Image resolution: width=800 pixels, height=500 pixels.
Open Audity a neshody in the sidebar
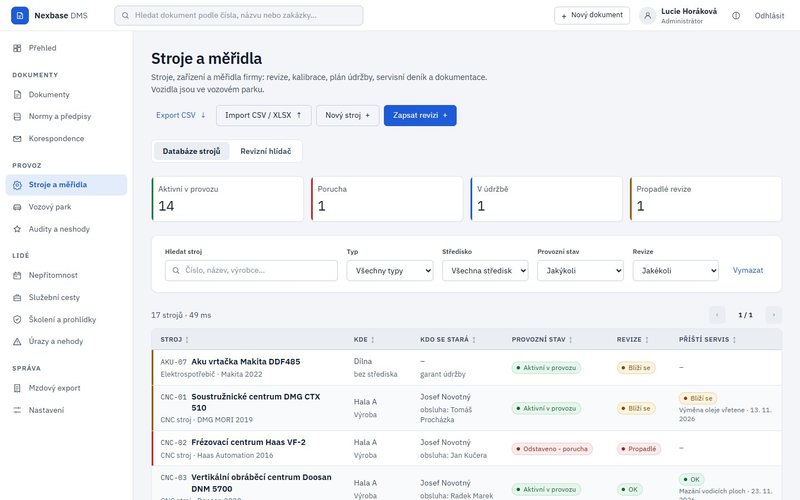tap(66, 229)
